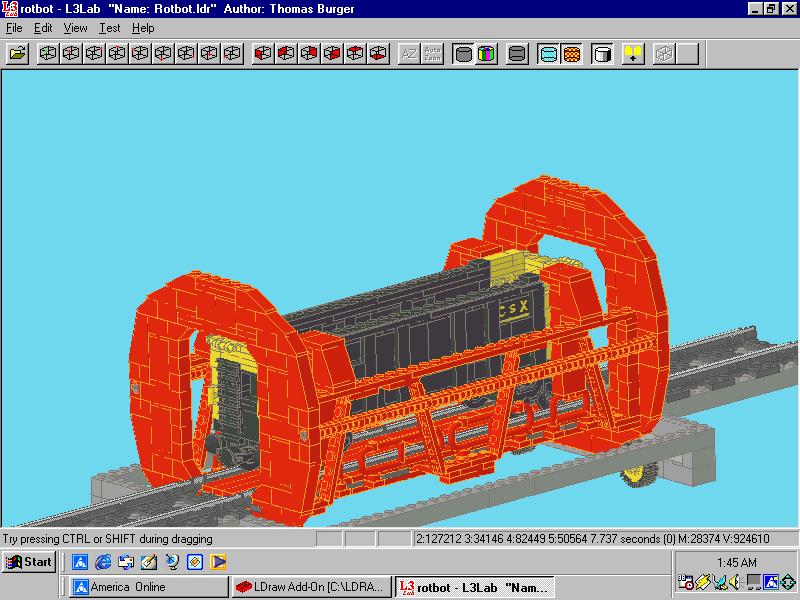Click the yellow bricks with arrow icon
Image resolution: width=800 pixels, height=600 pixels.
point(633,54)
